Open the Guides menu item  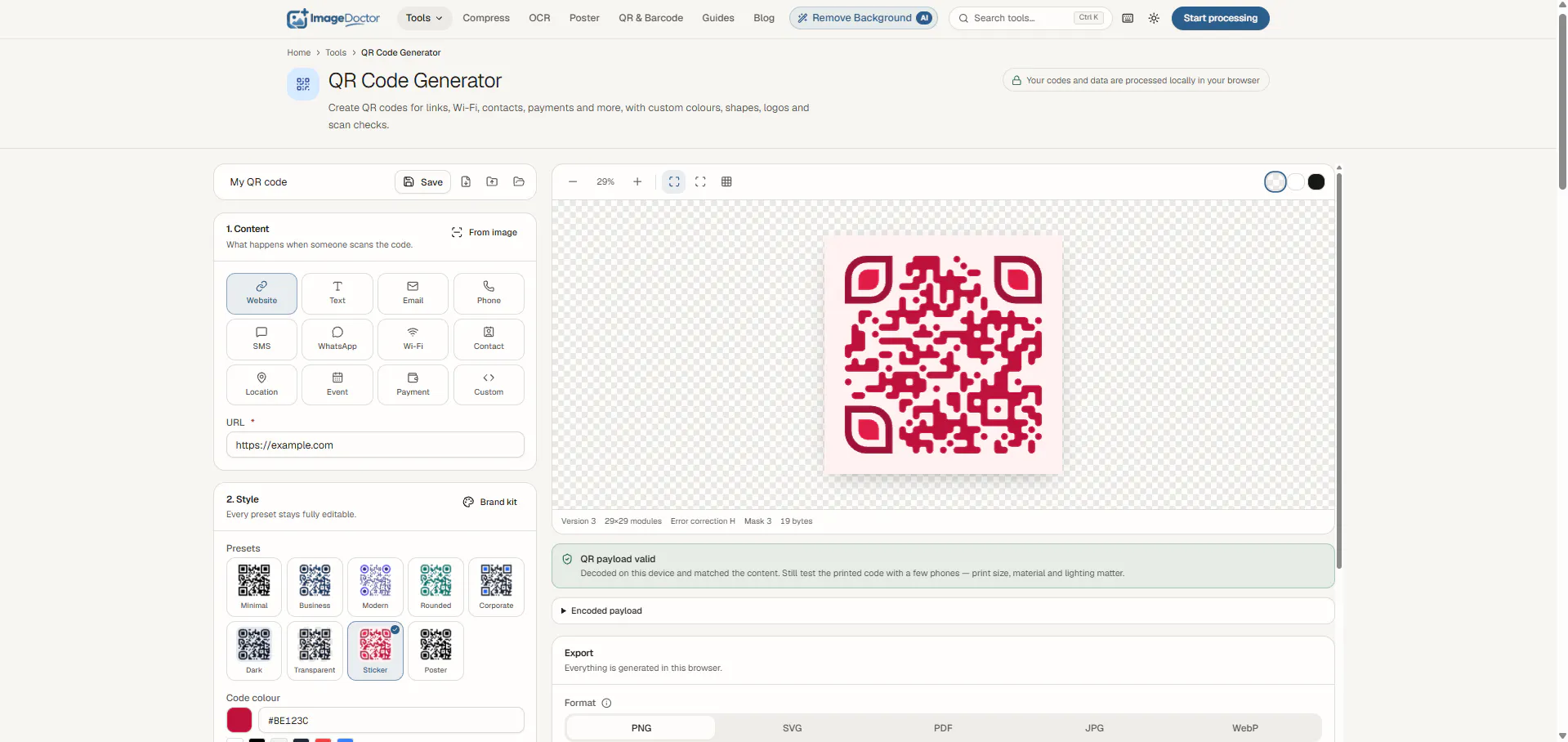click(x=718, y=18)
